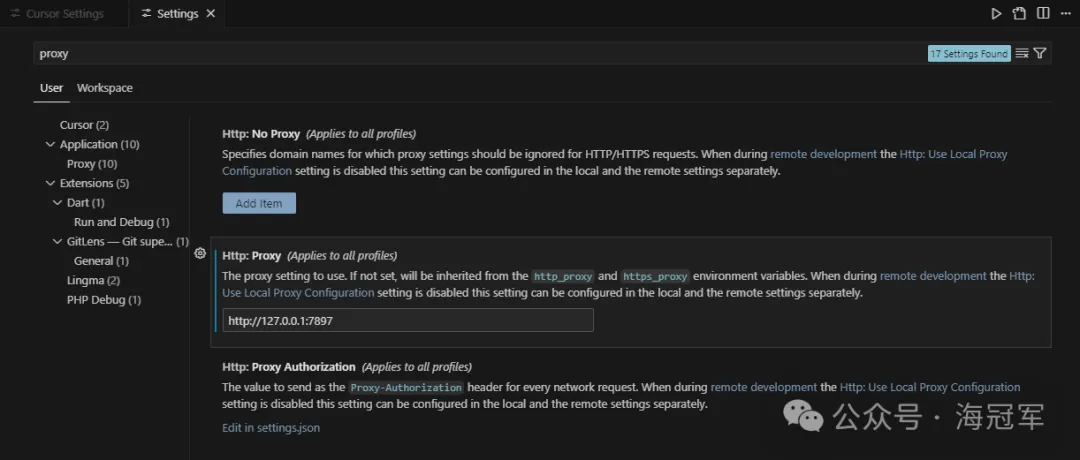The image size is (1080, 460).
Task: Open the Edit in settings.json link
Action: pyautogui.click(x=271, y=428)
